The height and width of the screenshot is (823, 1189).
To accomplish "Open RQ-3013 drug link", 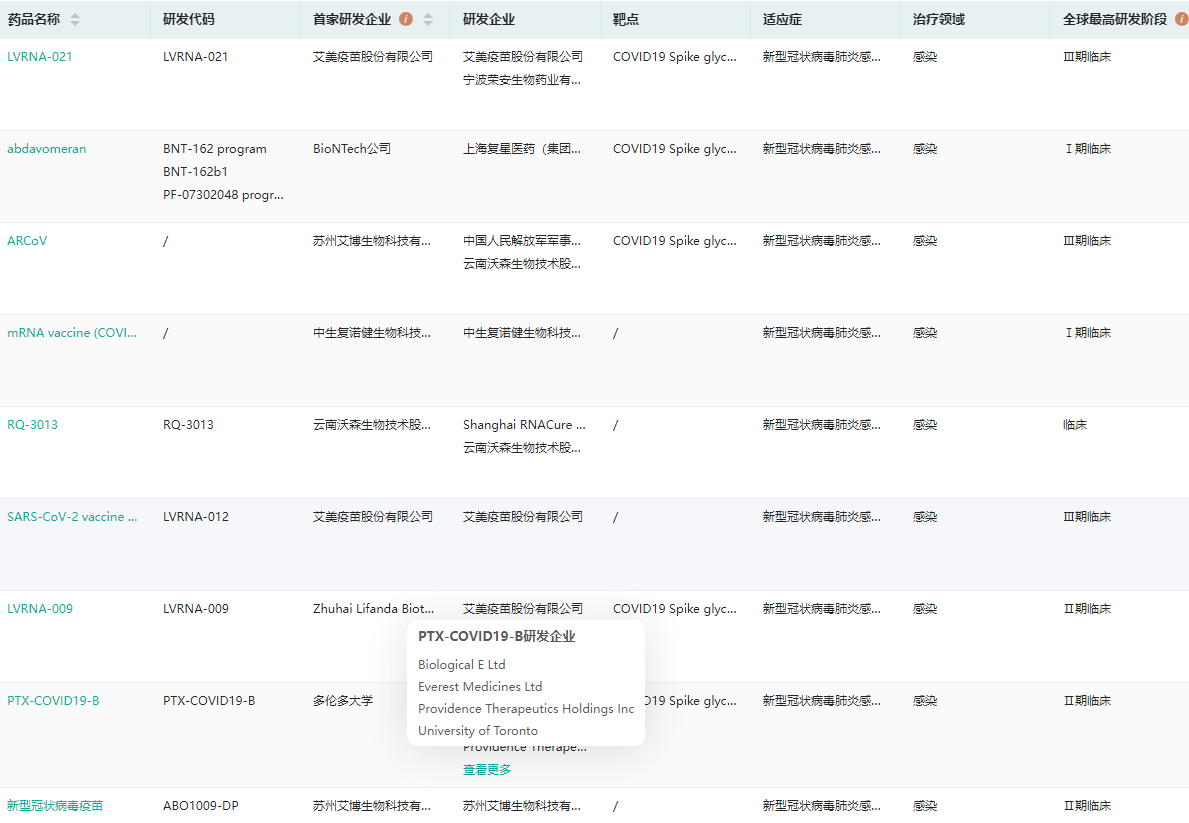I will pyautogui.click(x=32, y=425).
